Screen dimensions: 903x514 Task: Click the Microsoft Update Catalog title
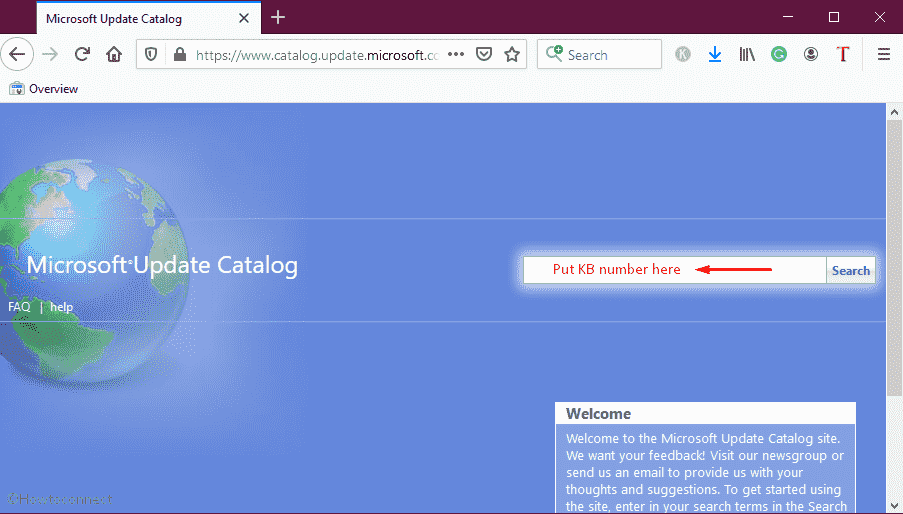(162, 265)
